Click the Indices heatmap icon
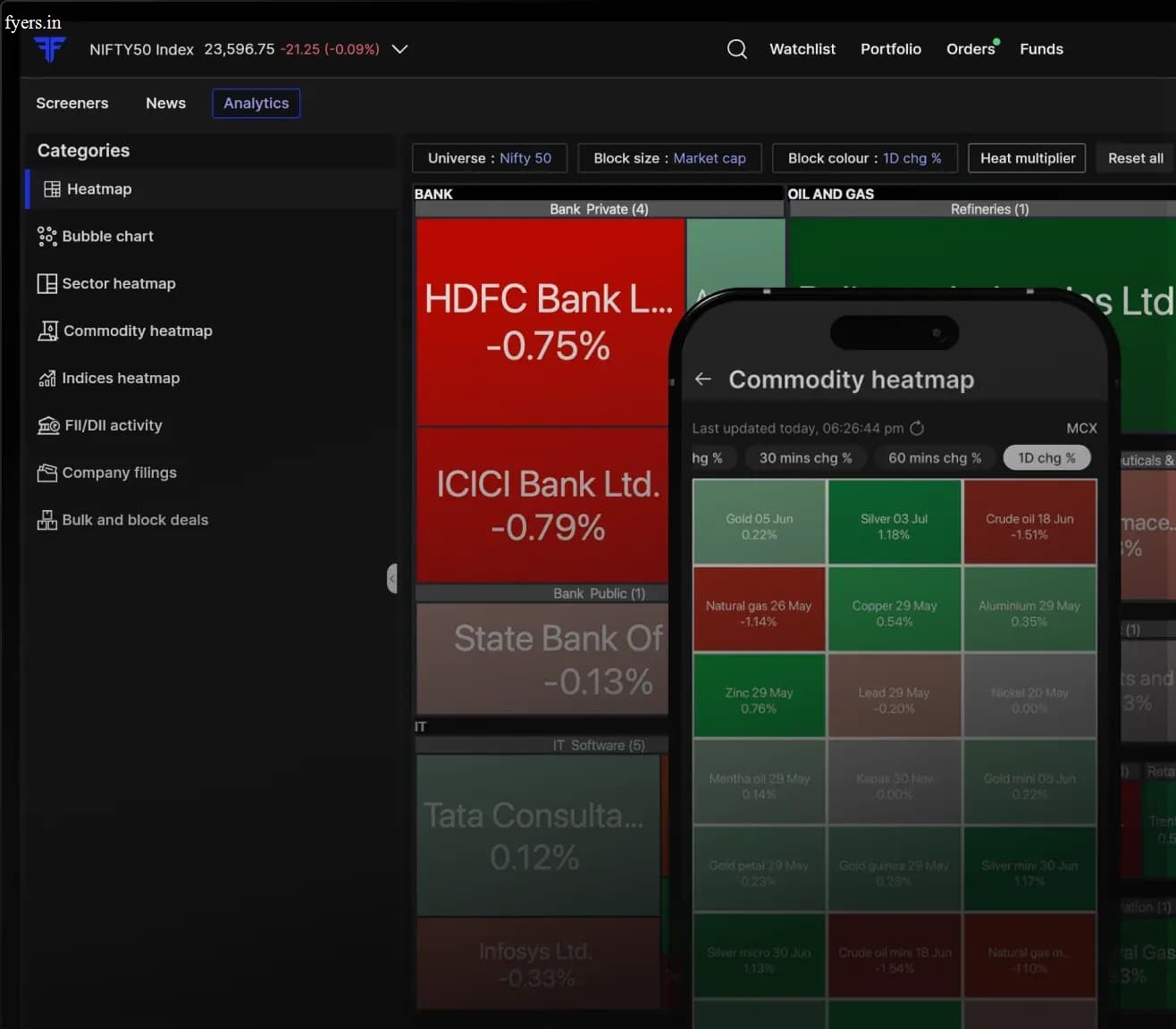Viewport: 1176px width, 1029px height. point(47,379)
